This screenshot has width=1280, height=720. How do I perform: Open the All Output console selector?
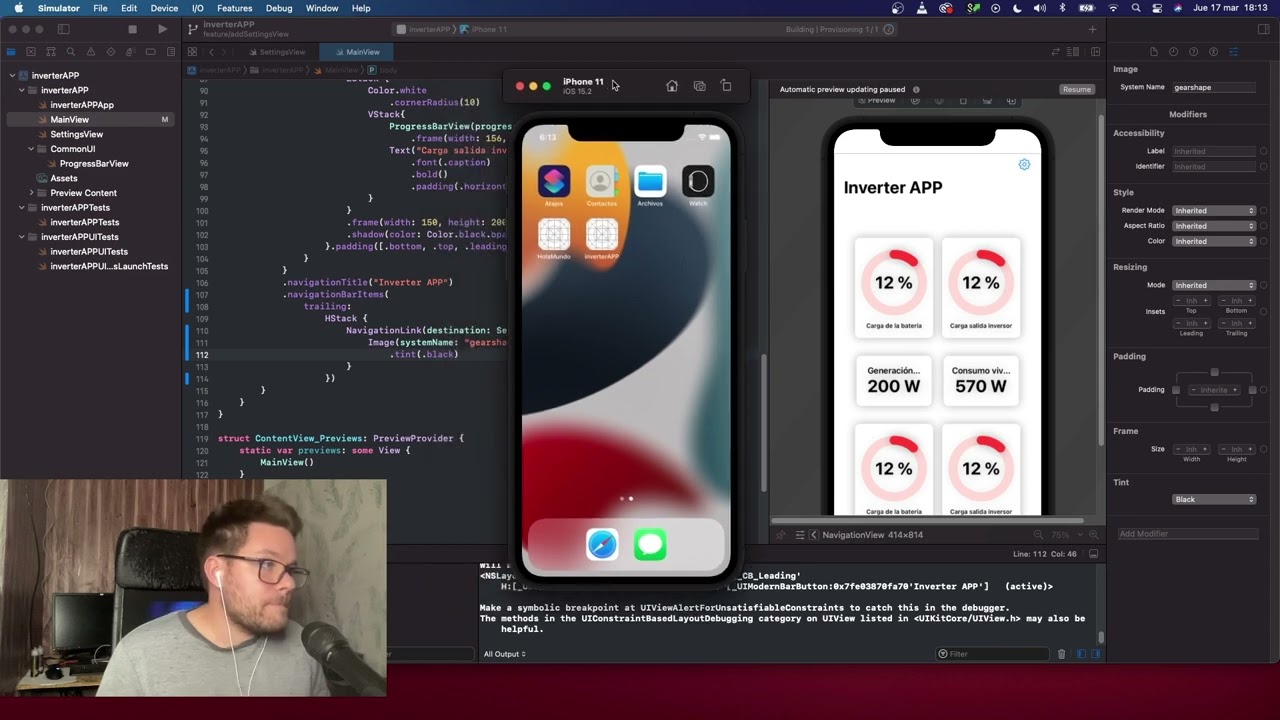505,654
